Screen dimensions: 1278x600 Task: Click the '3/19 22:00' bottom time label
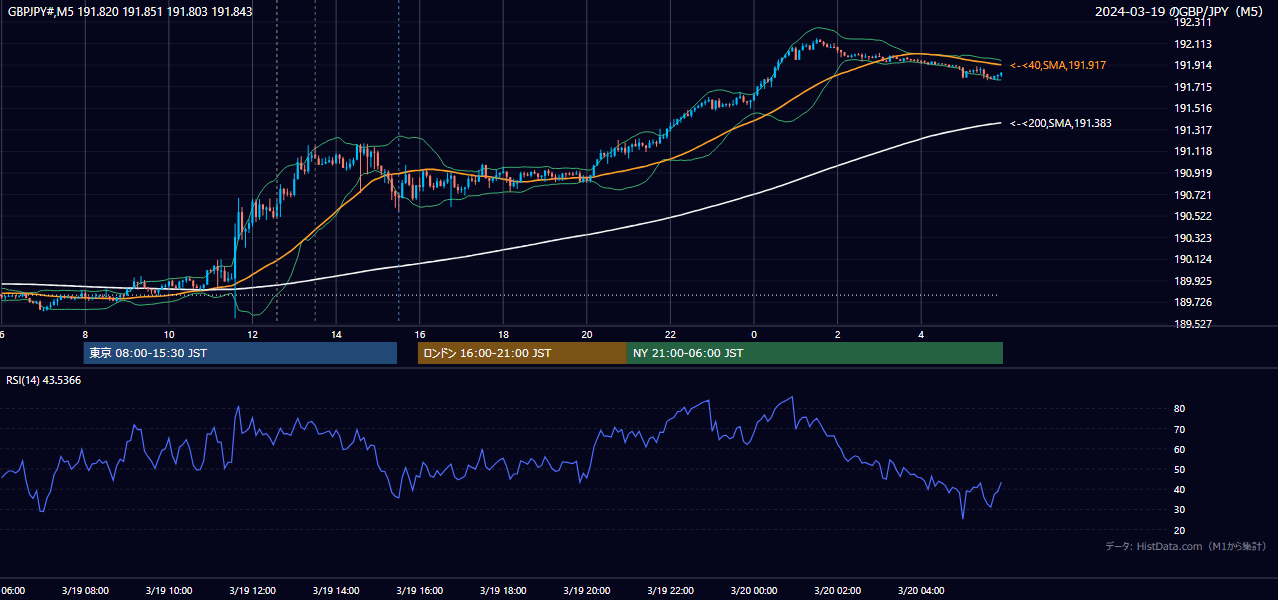click(670, 591)
